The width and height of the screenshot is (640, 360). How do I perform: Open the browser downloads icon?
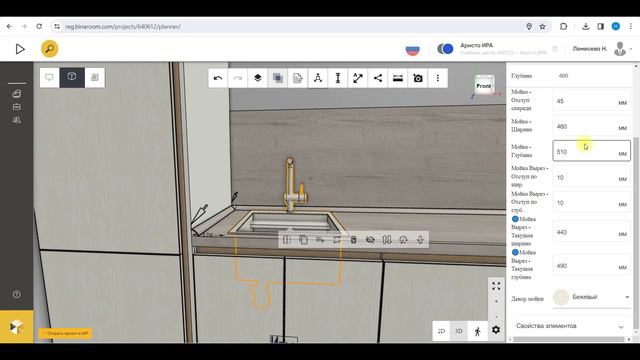point(585,27)
